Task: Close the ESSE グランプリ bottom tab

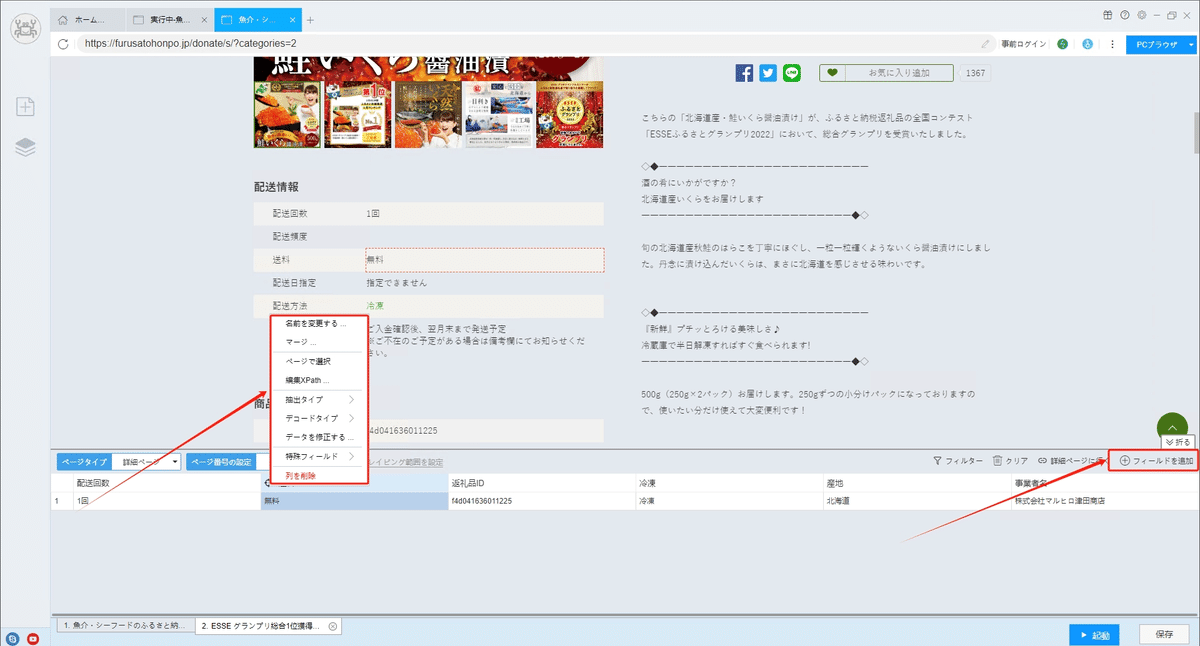Action: coord(333,626)
